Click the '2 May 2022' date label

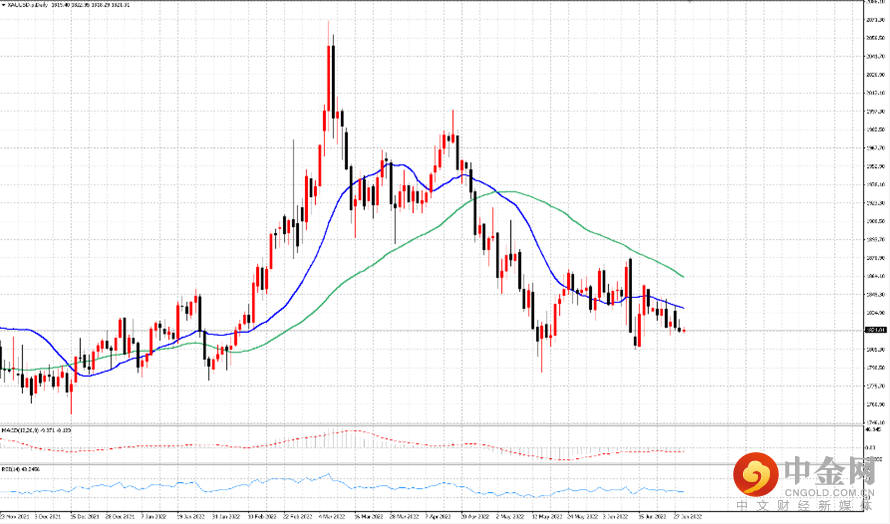pos(510,517)
